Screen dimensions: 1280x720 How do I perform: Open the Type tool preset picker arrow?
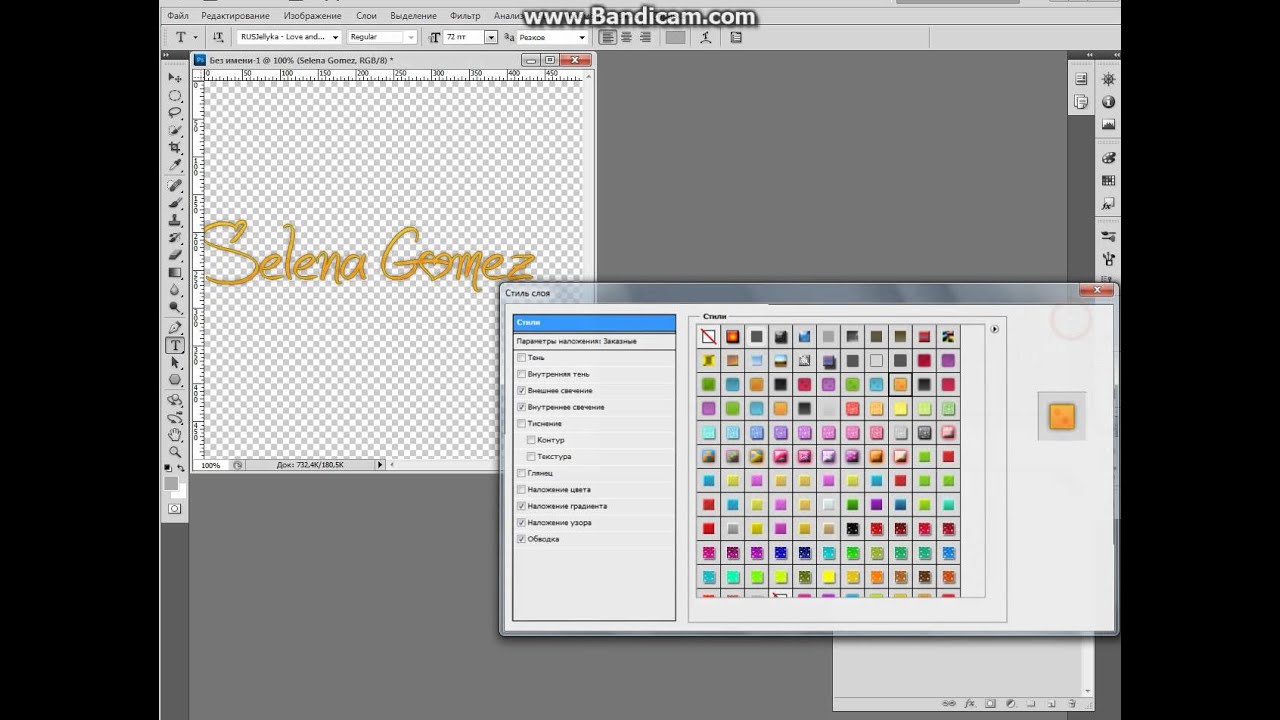tap(195, 37)
